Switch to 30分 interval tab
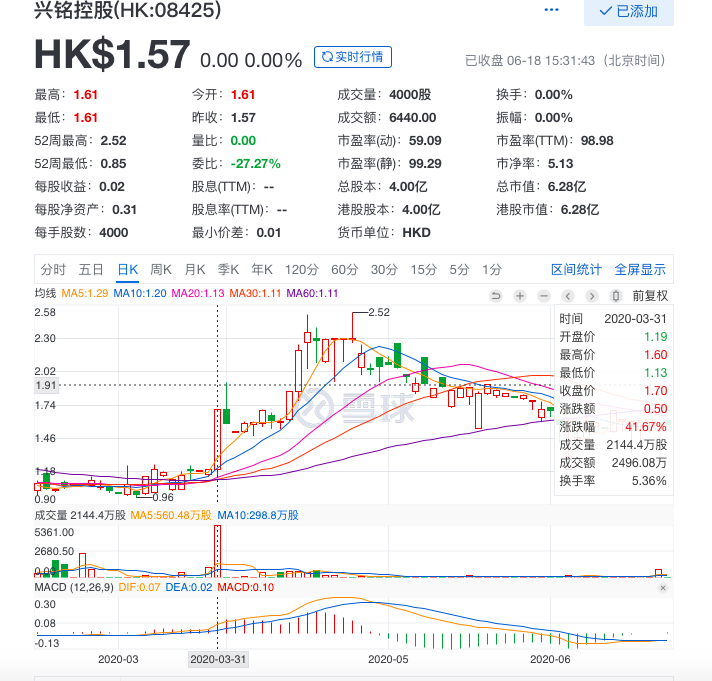Image resolution: width=712 pixels, height=681 pixels. coord(384,270)
